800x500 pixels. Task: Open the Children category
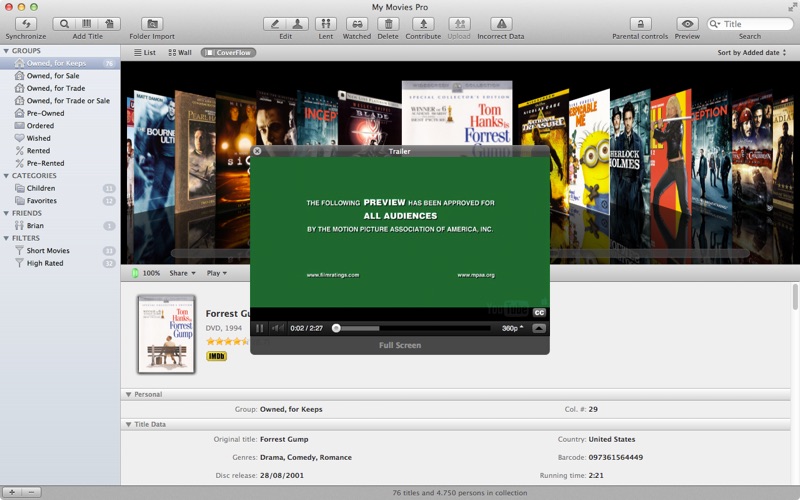tap(60, 188)
